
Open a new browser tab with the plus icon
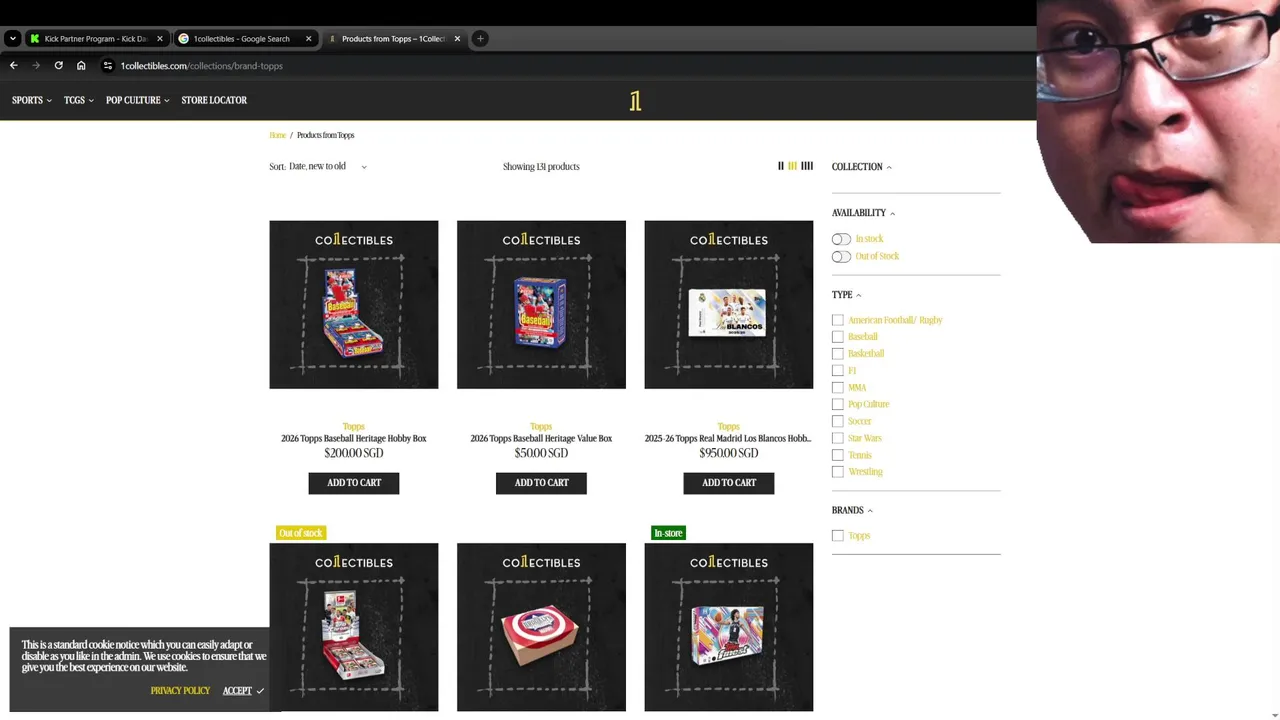pos(480,39)
